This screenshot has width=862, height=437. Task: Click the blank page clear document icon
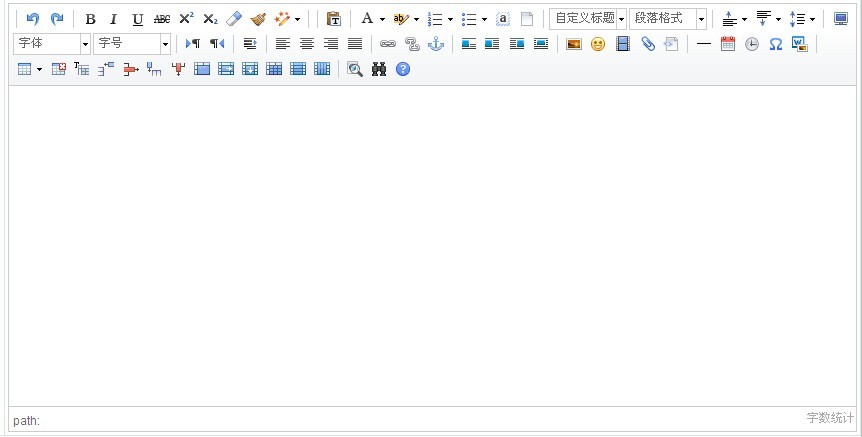point(527,19)
